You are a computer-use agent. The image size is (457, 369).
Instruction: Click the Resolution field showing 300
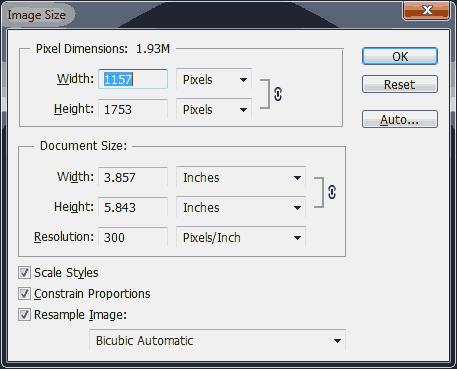133,237
